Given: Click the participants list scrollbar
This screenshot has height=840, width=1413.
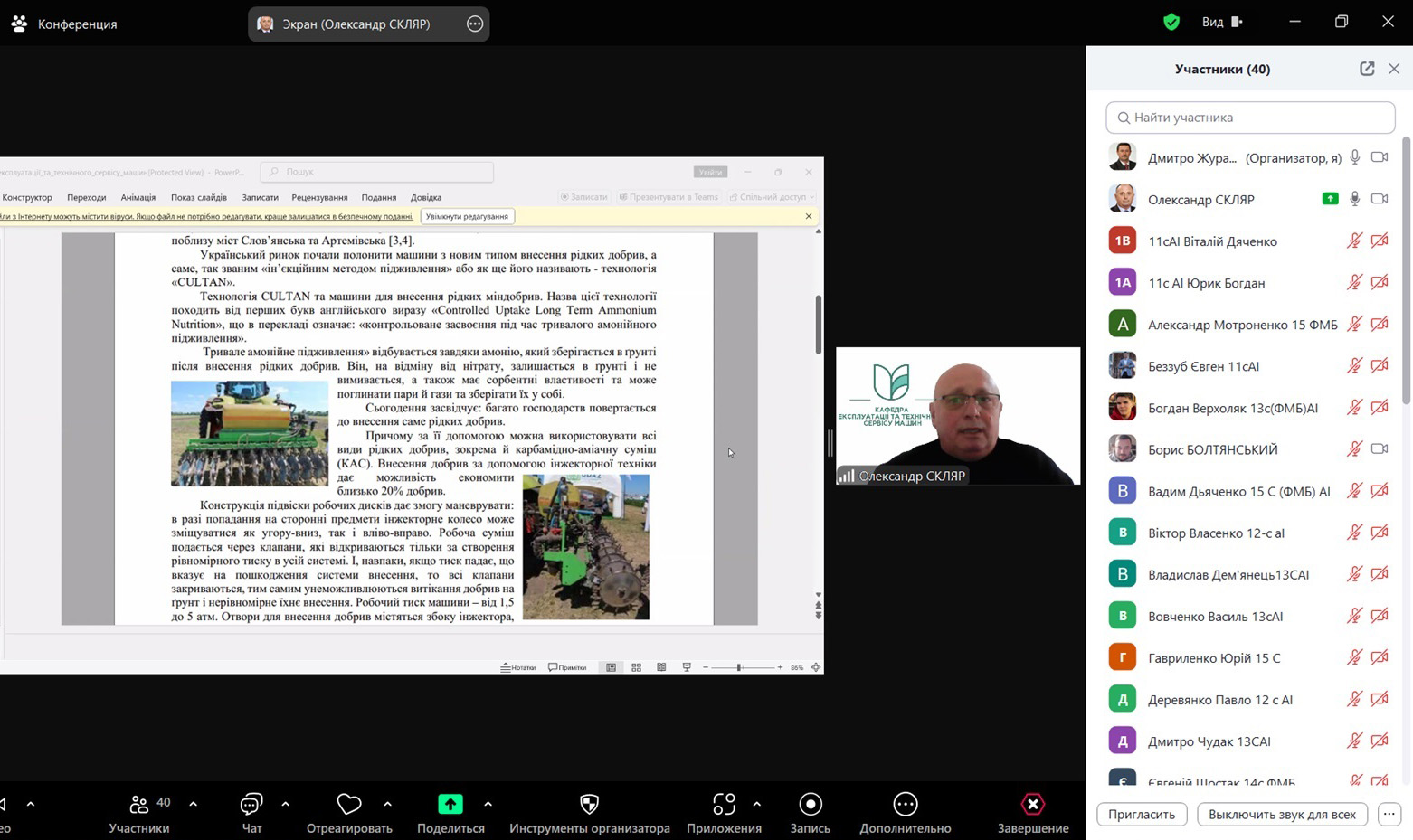Looking at the screenshot, I should coord(1406,271).
